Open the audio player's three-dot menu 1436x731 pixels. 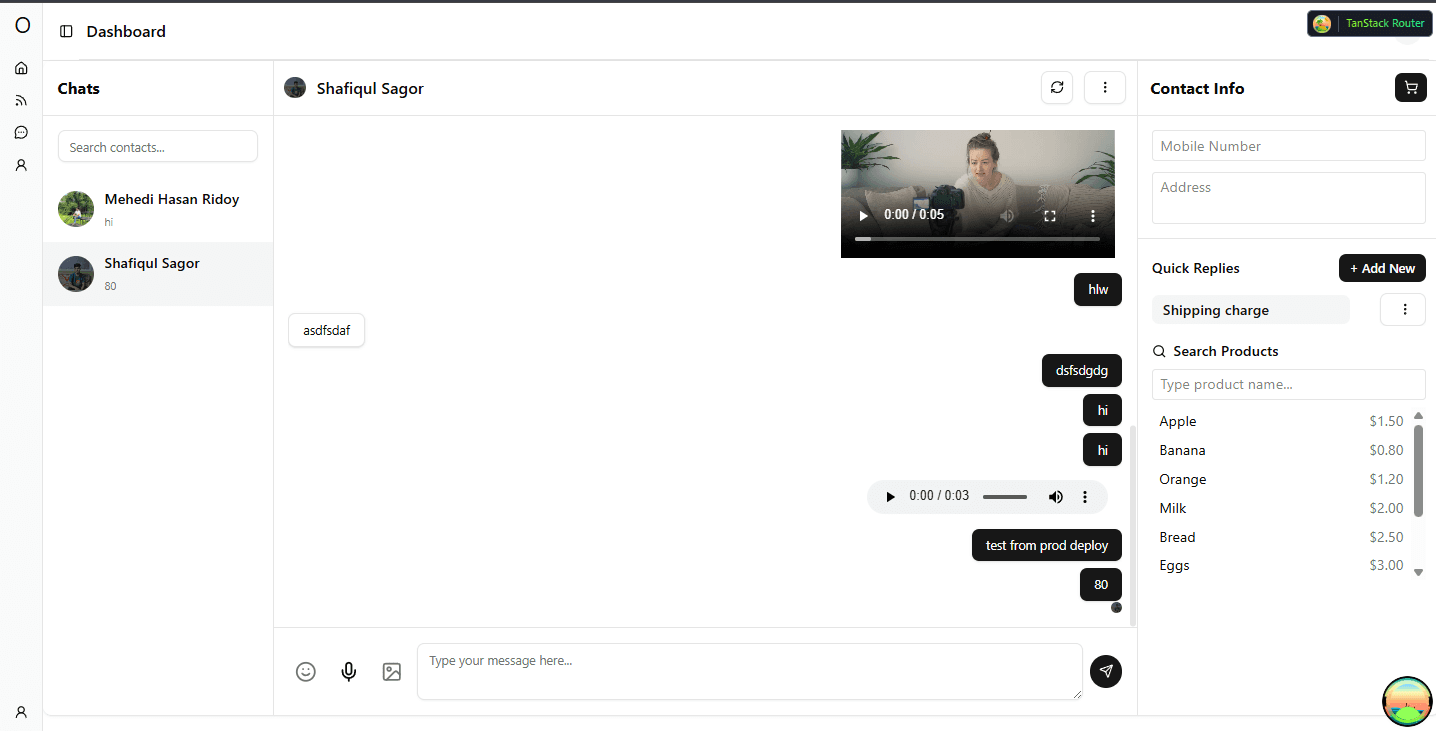click(x=1085, y=497)
